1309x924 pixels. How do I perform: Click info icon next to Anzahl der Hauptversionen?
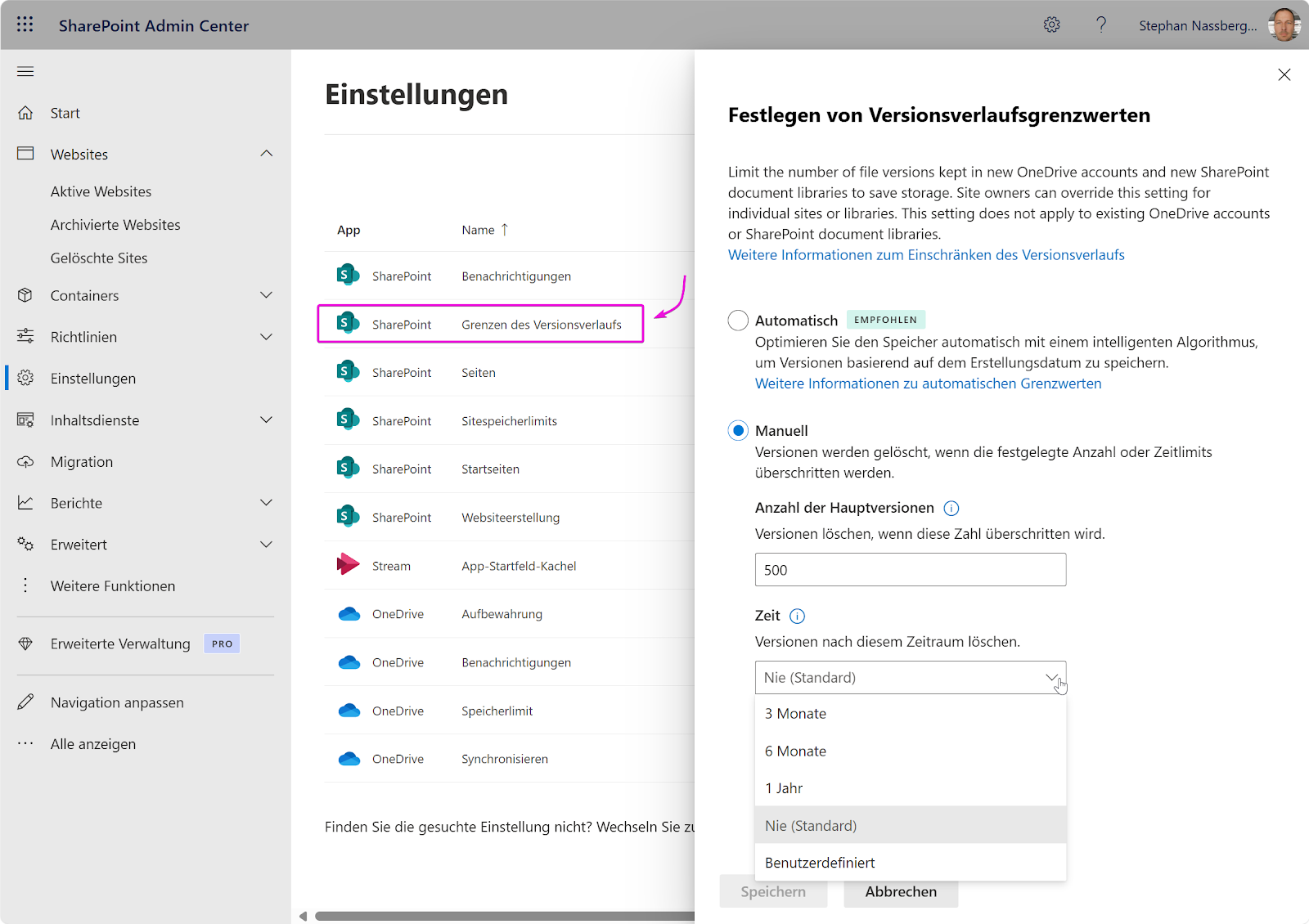click(951, 509)
